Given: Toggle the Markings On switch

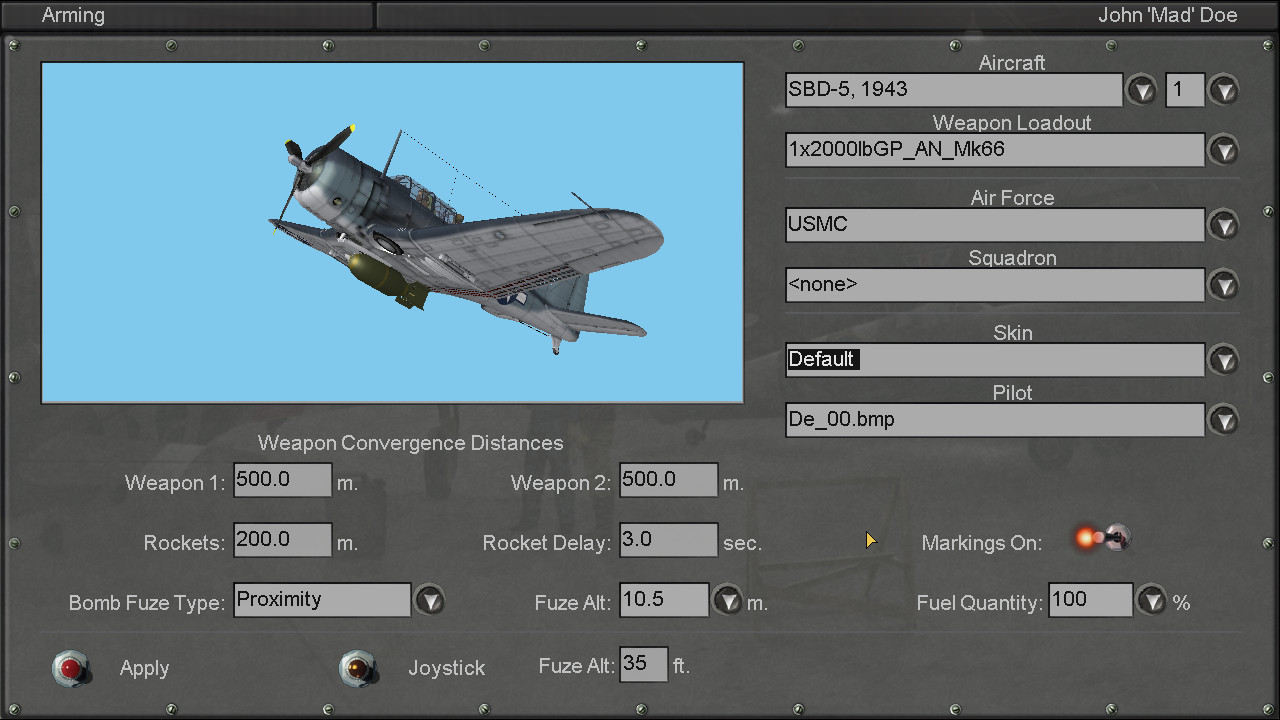Looking at the screenshot, I should point(1102,539).
